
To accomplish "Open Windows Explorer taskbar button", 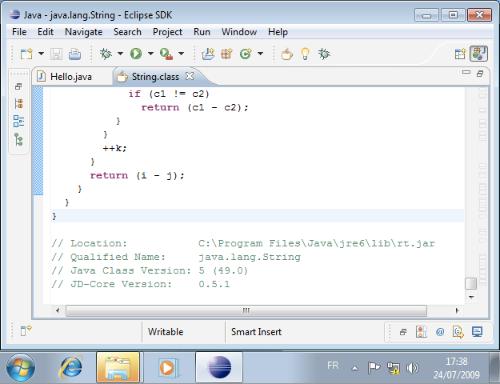I will point(118,367).
